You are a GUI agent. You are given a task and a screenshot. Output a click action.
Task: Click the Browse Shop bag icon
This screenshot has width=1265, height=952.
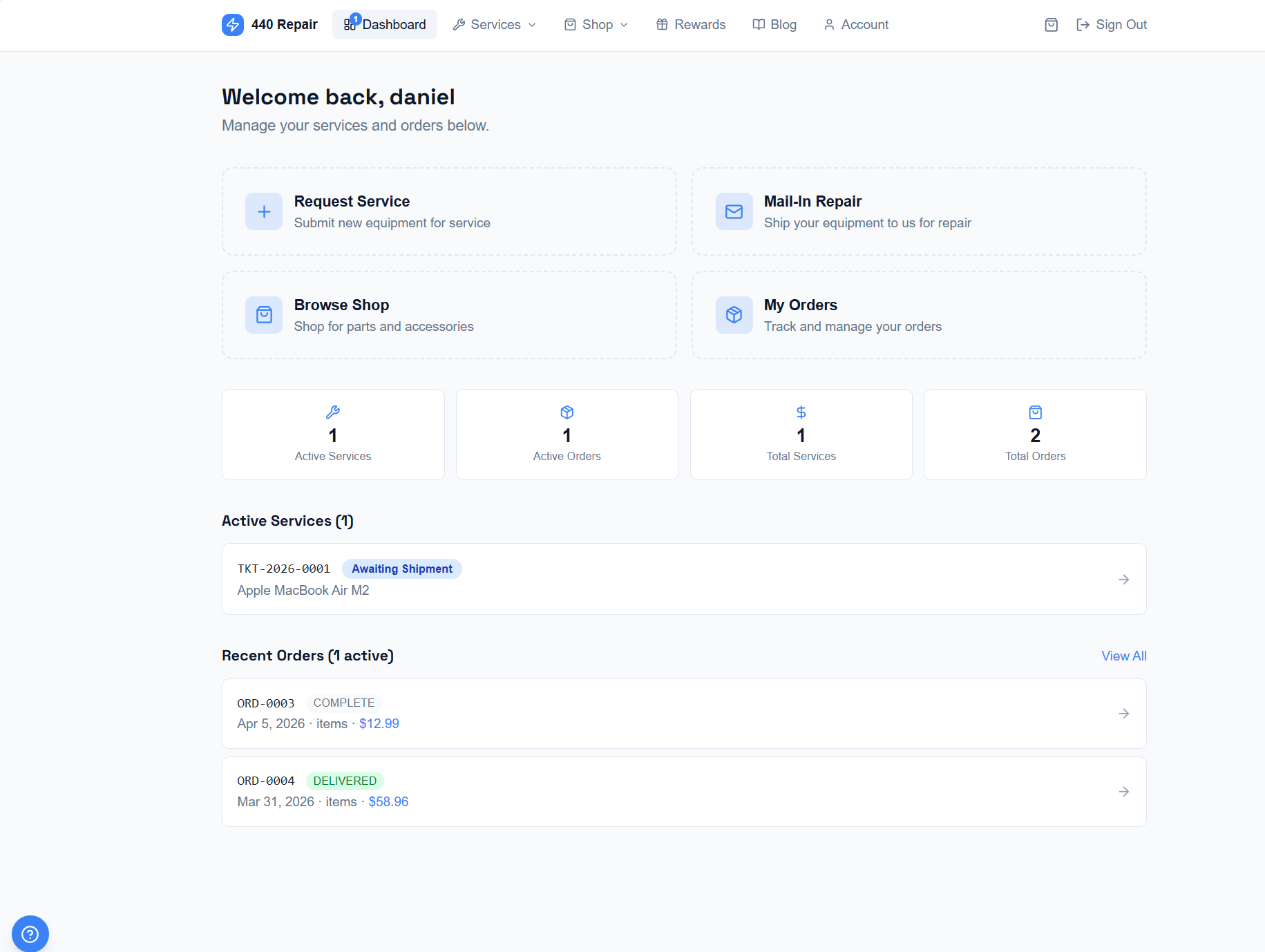point(263,315)
